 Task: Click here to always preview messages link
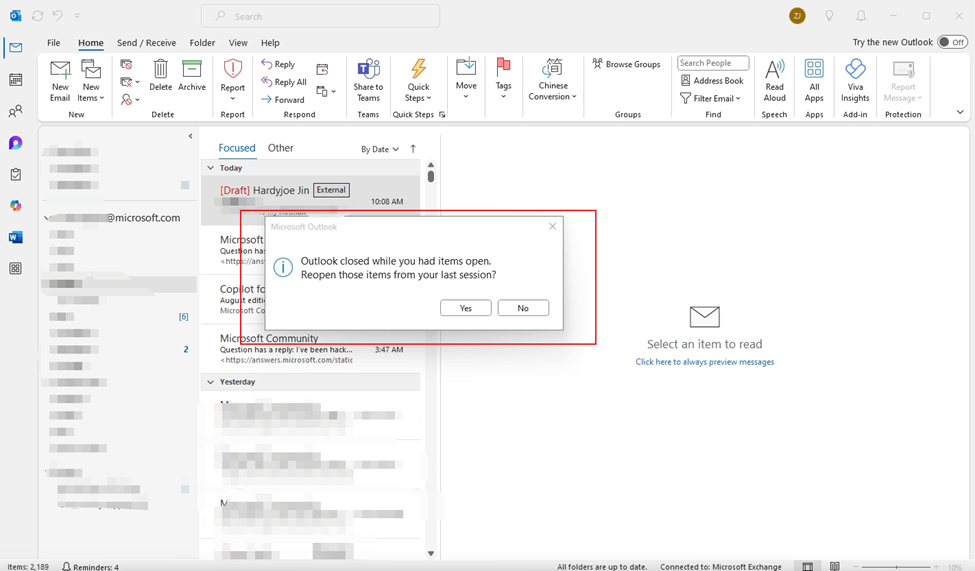[x=705, y=362]
